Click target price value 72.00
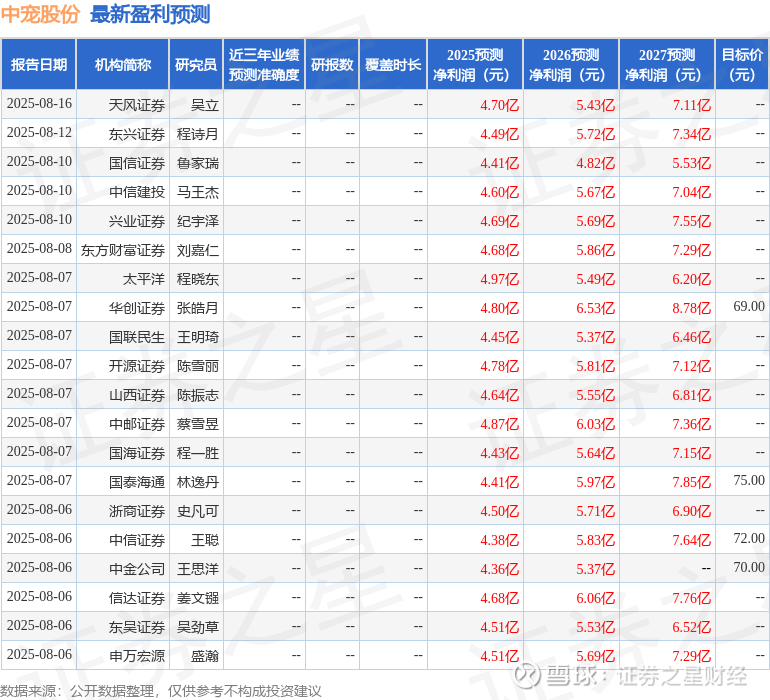The height and width of the screenshot is (700, 770). pos(749,538)
